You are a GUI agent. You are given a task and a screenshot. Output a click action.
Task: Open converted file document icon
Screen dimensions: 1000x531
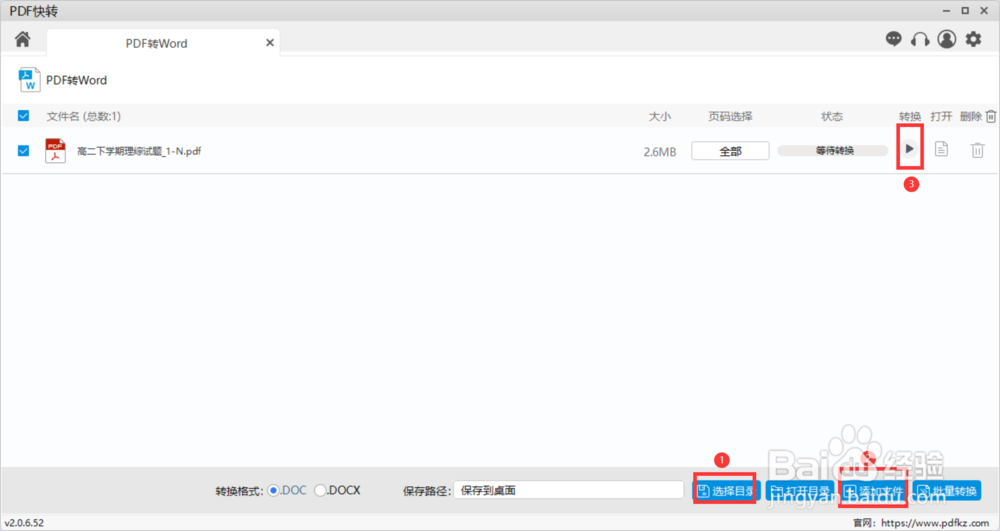pos(941,149)
